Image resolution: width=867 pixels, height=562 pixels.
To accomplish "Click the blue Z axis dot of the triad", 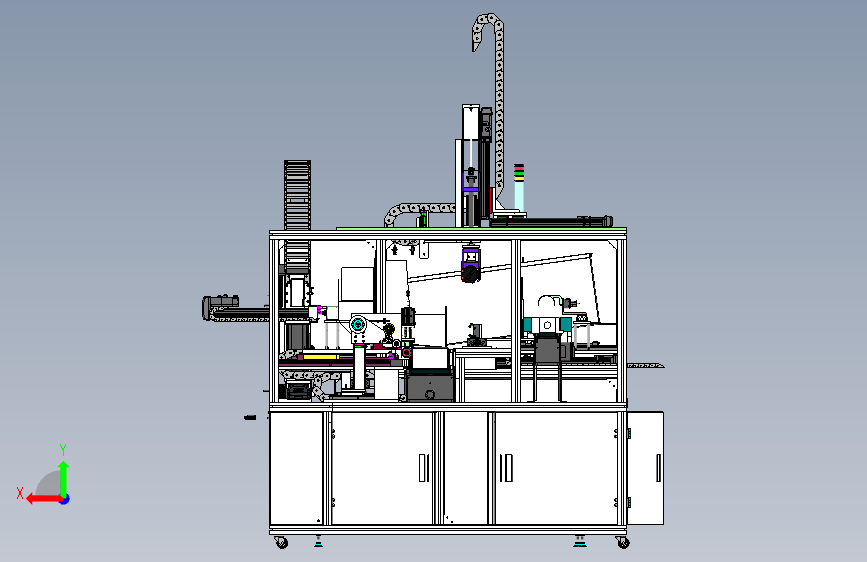I will point(65,499).
